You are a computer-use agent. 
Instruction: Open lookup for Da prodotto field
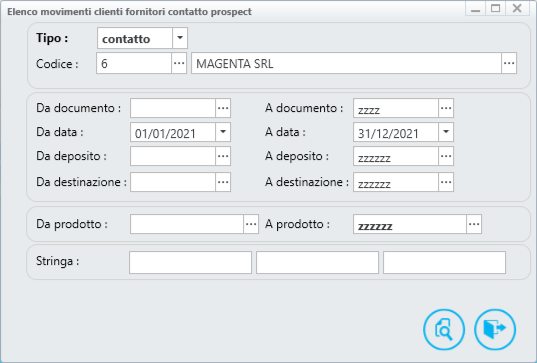[x=251, y=224]
